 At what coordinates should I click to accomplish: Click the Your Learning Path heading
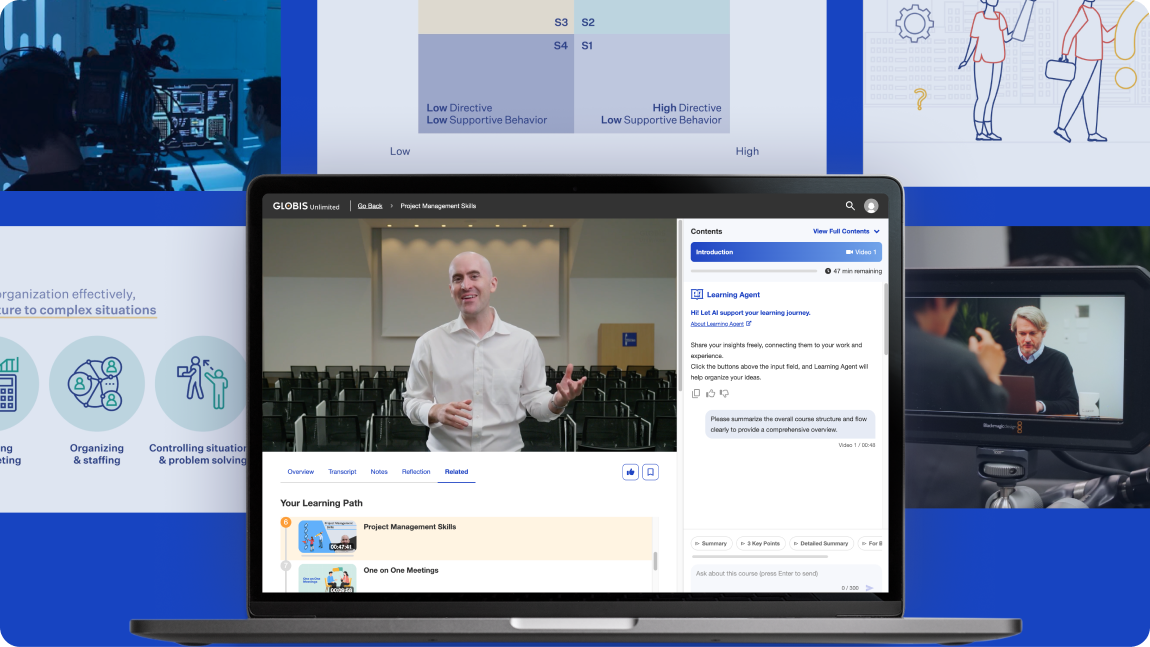click(x=321, y=503)
